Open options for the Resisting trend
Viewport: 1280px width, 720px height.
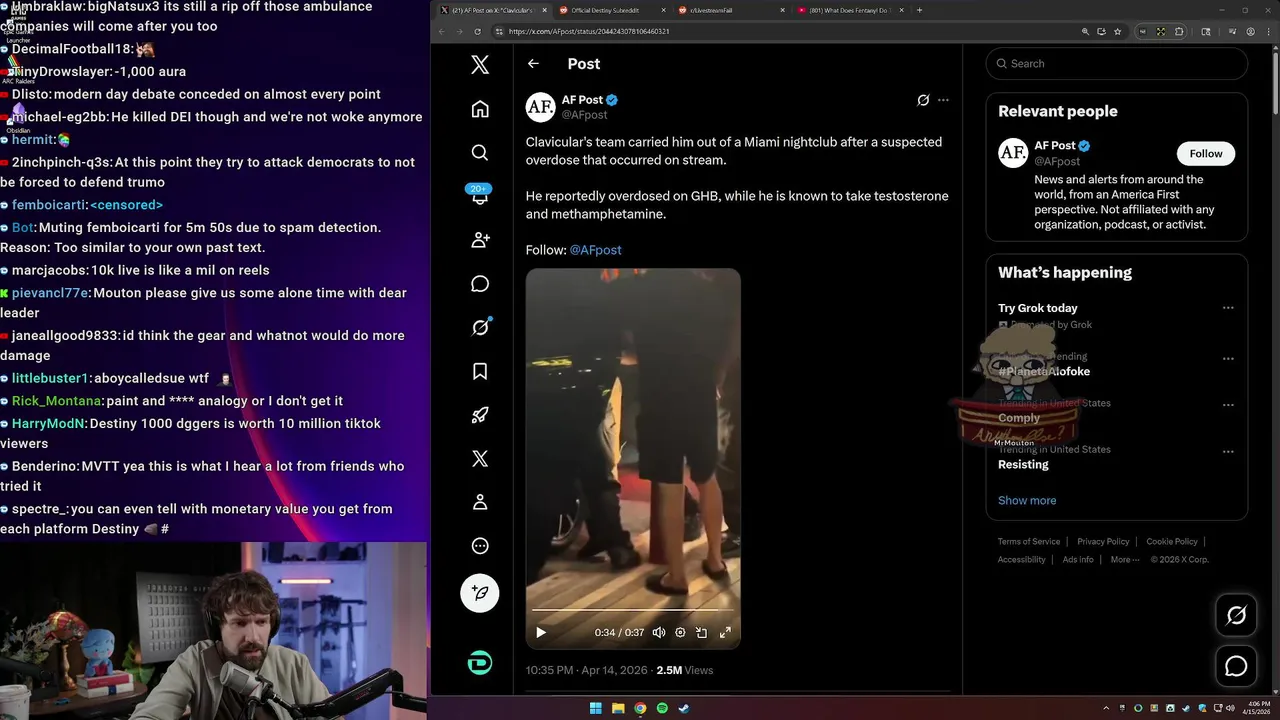pyautogui.click(x=1228, y=452)
